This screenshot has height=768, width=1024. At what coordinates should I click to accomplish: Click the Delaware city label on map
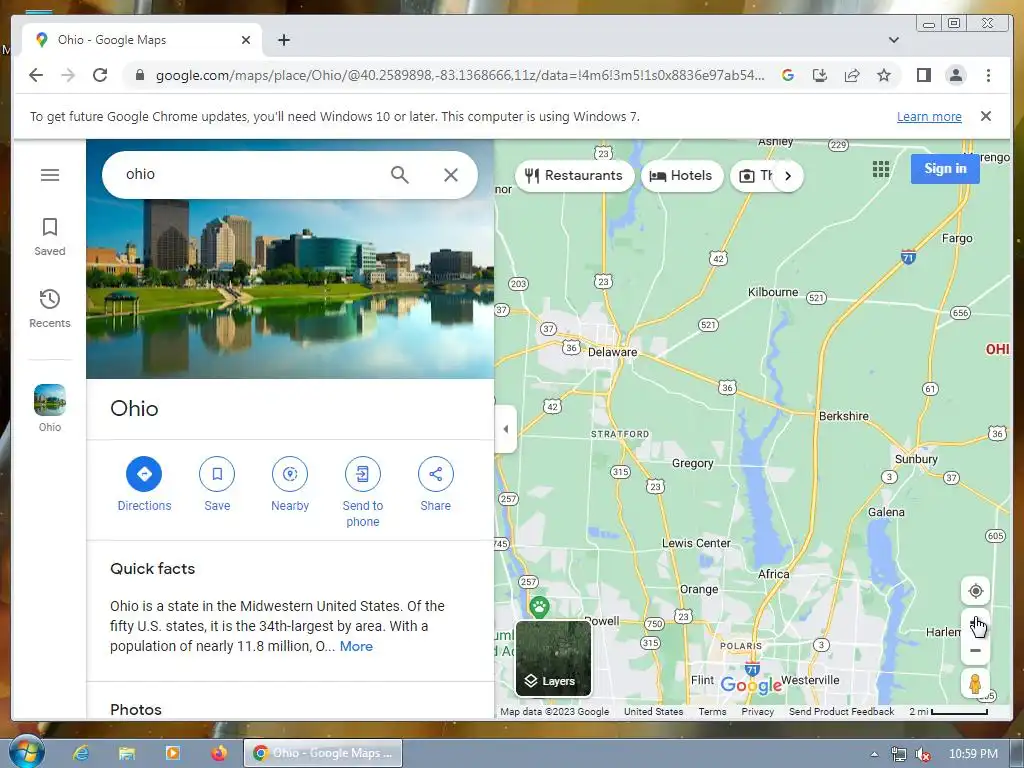612,352
